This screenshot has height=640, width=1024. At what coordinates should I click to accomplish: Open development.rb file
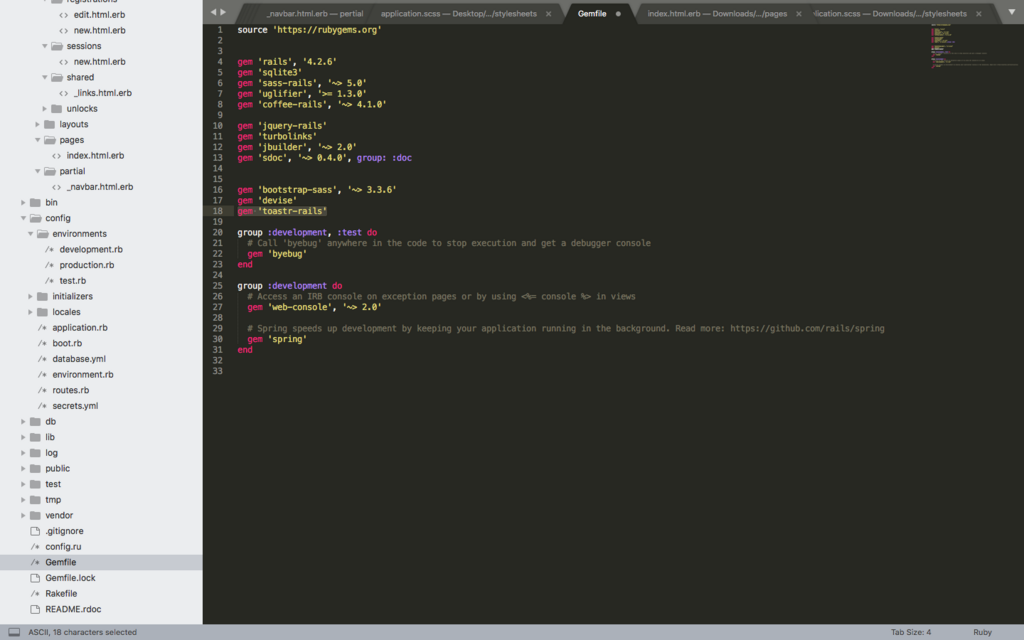click(91, 249)
